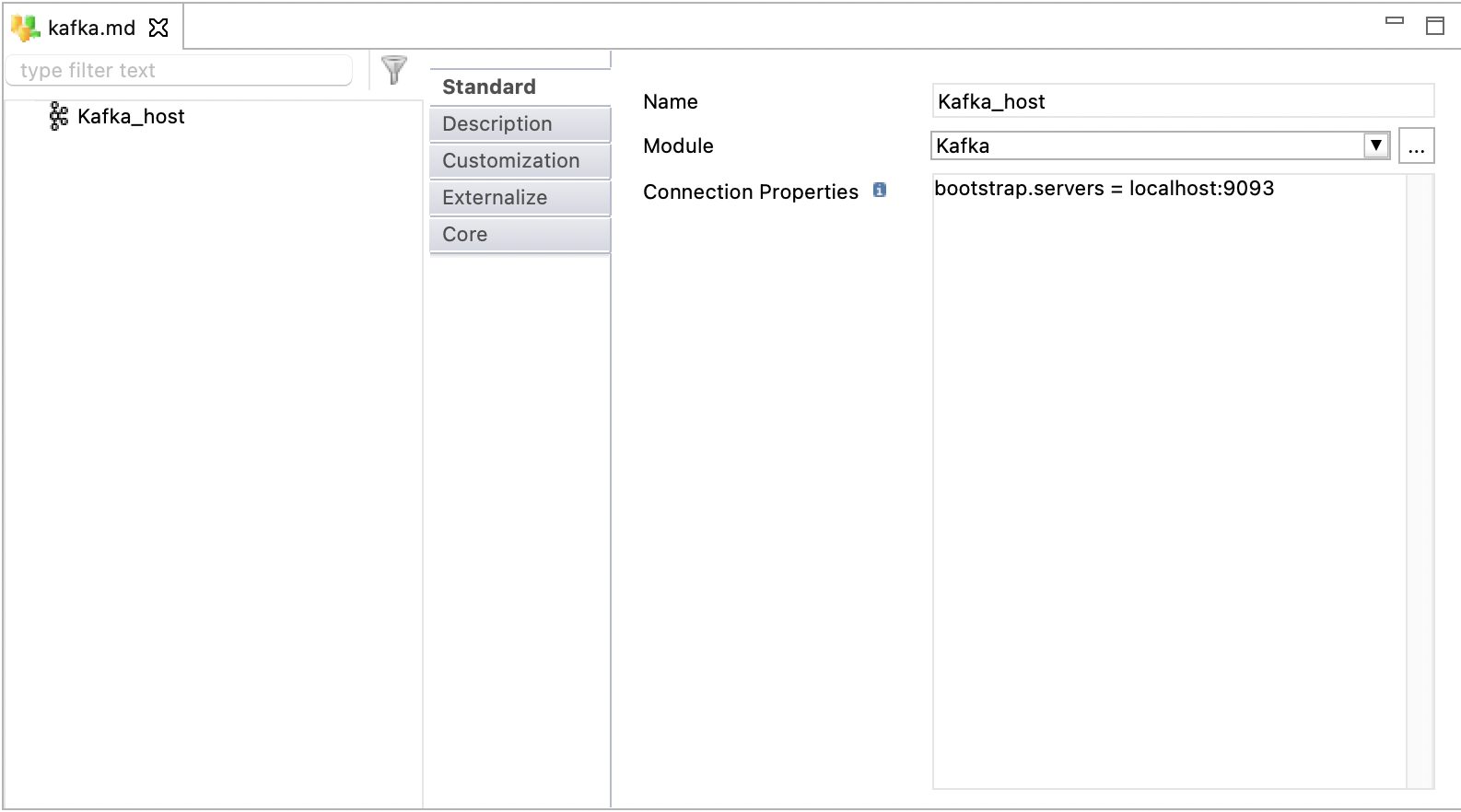Click the Connection Properties info icon
Viewport: 1461px width, 812px height.
pyautogui.click(x=880, y=191)
